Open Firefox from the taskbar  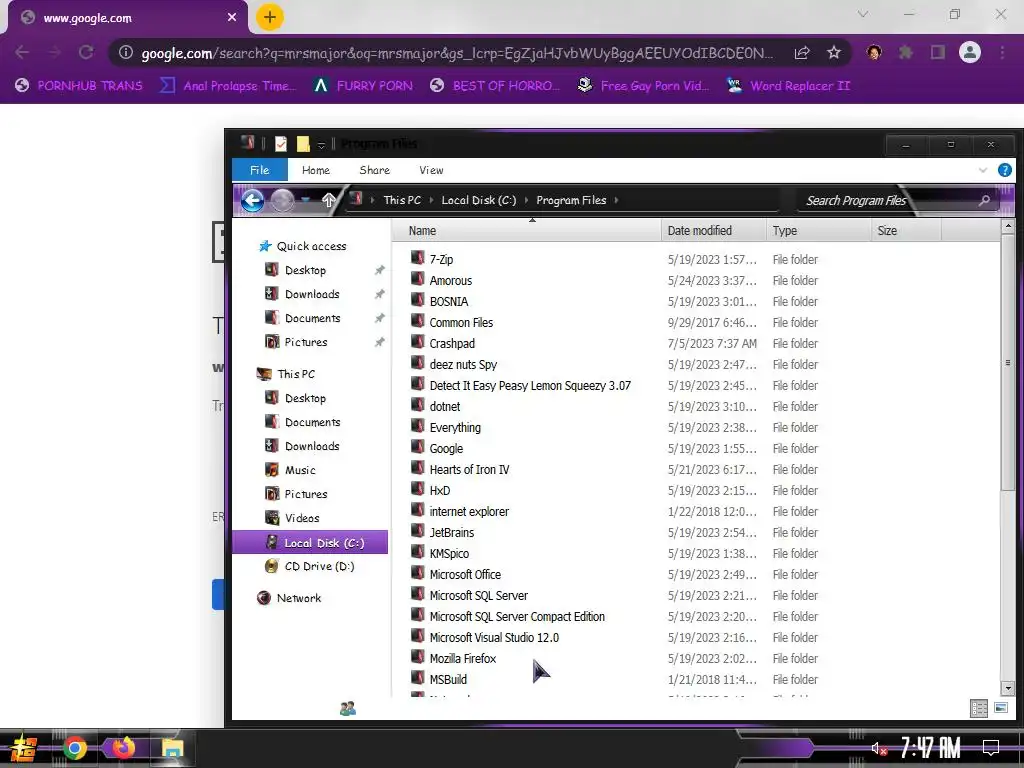click(x=122, y=747)
